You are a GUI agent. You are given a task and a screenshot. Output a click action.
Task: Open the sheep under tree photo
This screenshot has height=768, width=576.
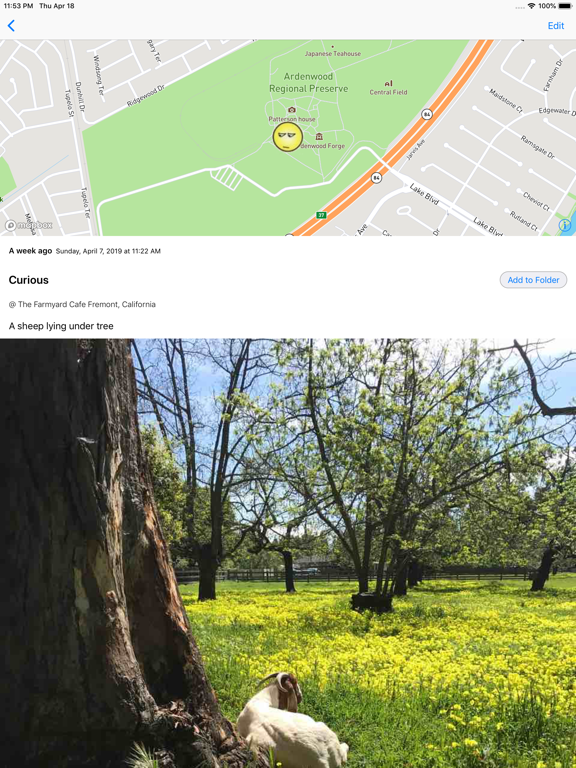[x=288, y=553]
